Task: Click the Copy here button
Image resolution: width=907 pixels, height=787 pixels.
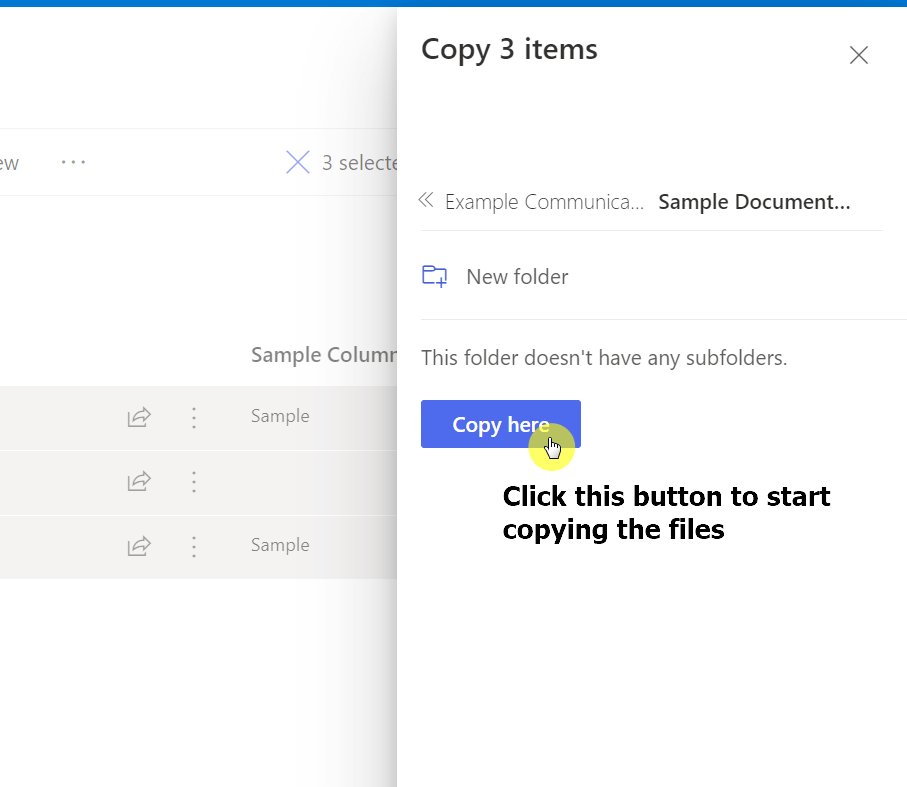Action: coord(500,424)
